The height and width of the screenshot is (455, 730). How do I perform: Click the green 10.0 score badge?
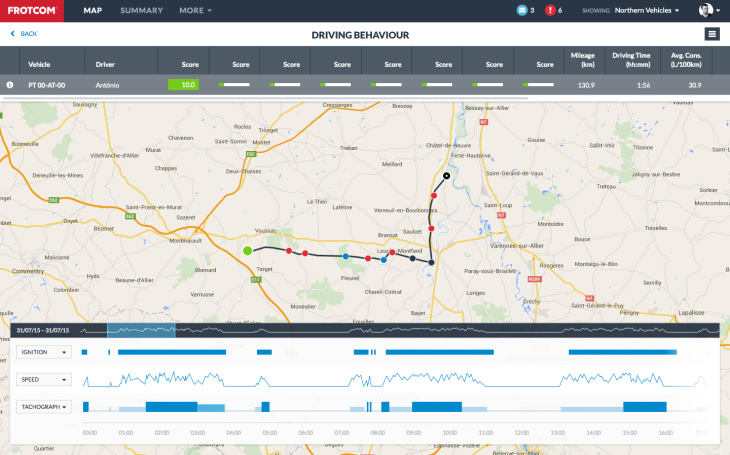[x=183, y=85]
